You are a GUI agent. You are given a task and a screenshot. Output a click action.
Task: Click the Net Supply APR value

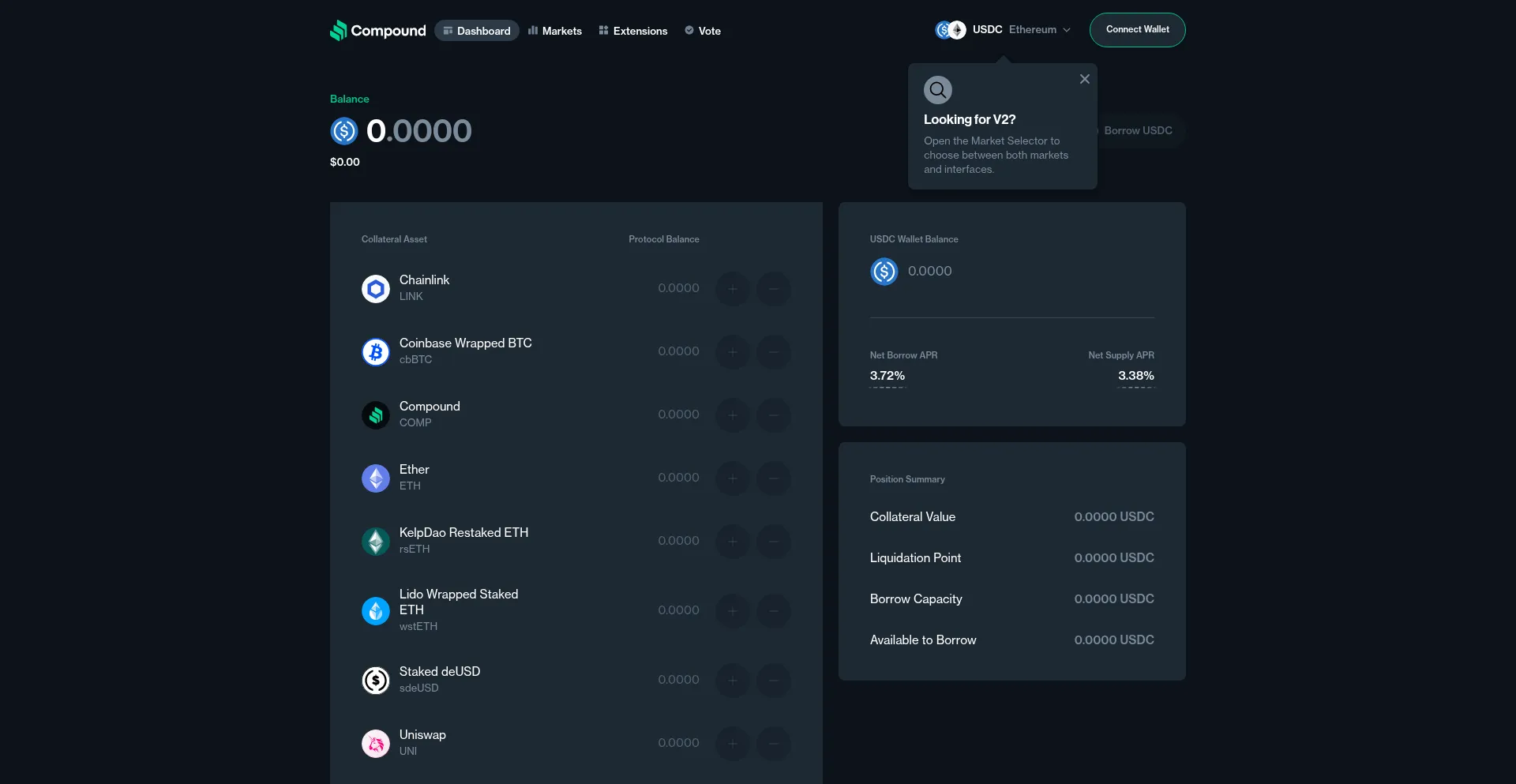(x=1135, y=376)
